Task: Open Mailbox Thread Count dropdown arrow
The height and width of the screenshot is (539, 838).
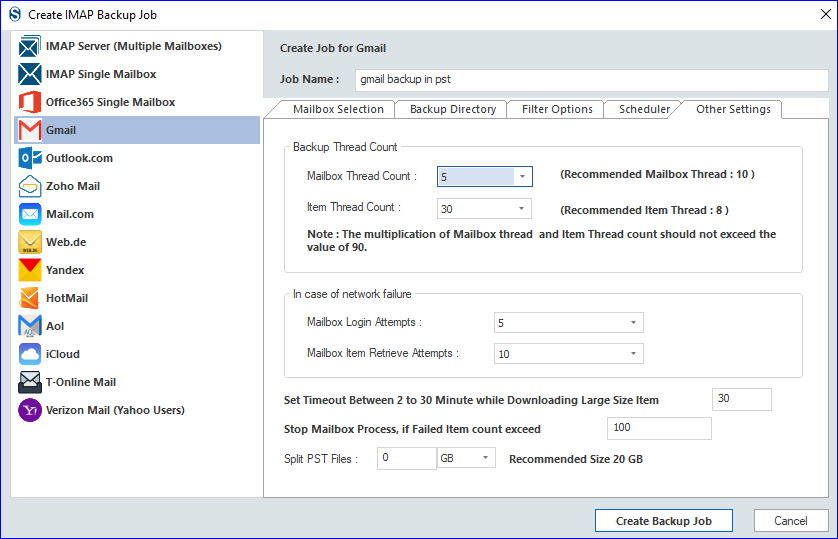Action: click(523, 176)
